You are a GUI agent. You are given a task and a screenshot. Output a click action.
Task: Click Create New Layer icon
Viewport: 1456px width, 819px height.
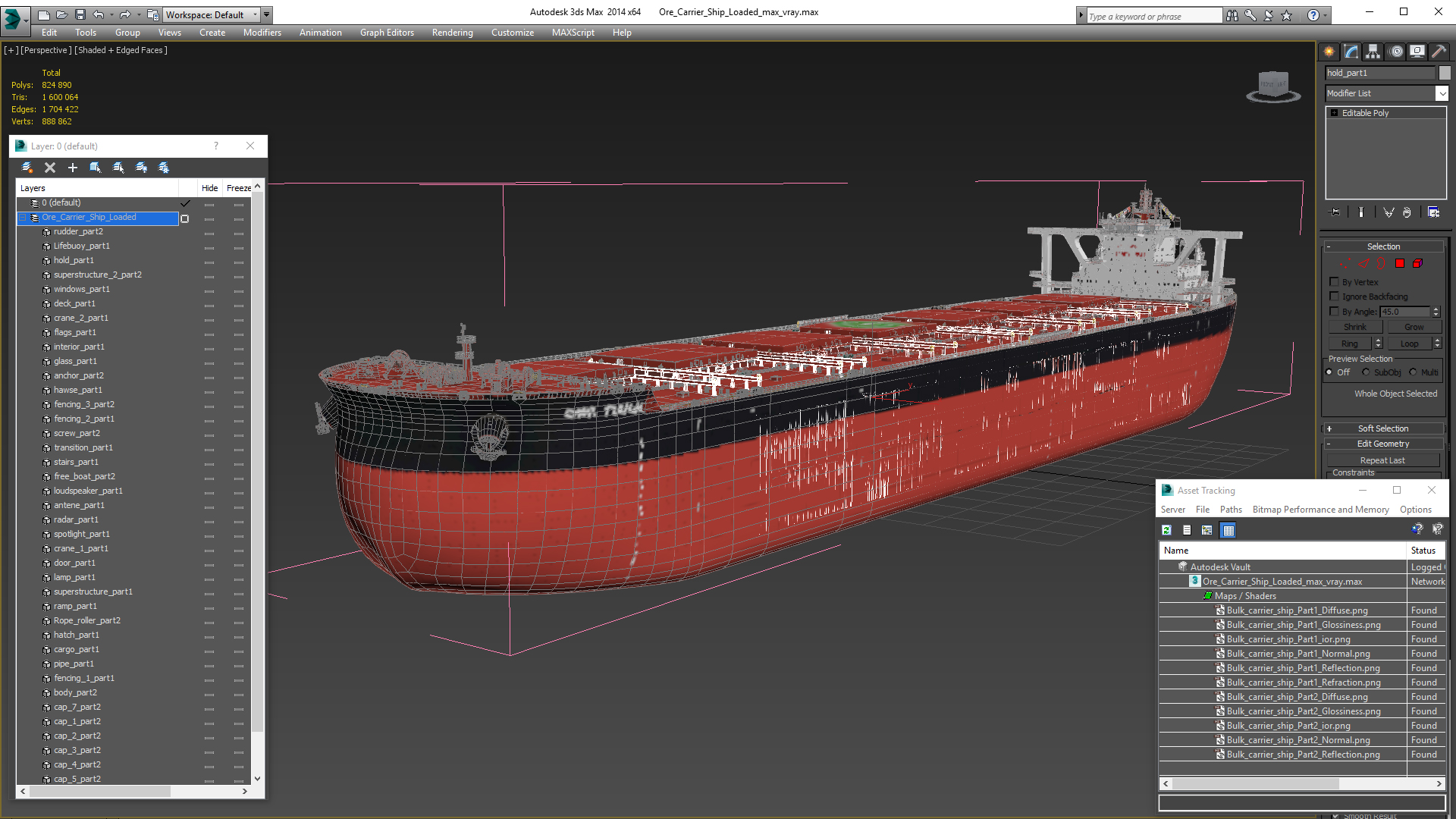[x=27, y=168]
